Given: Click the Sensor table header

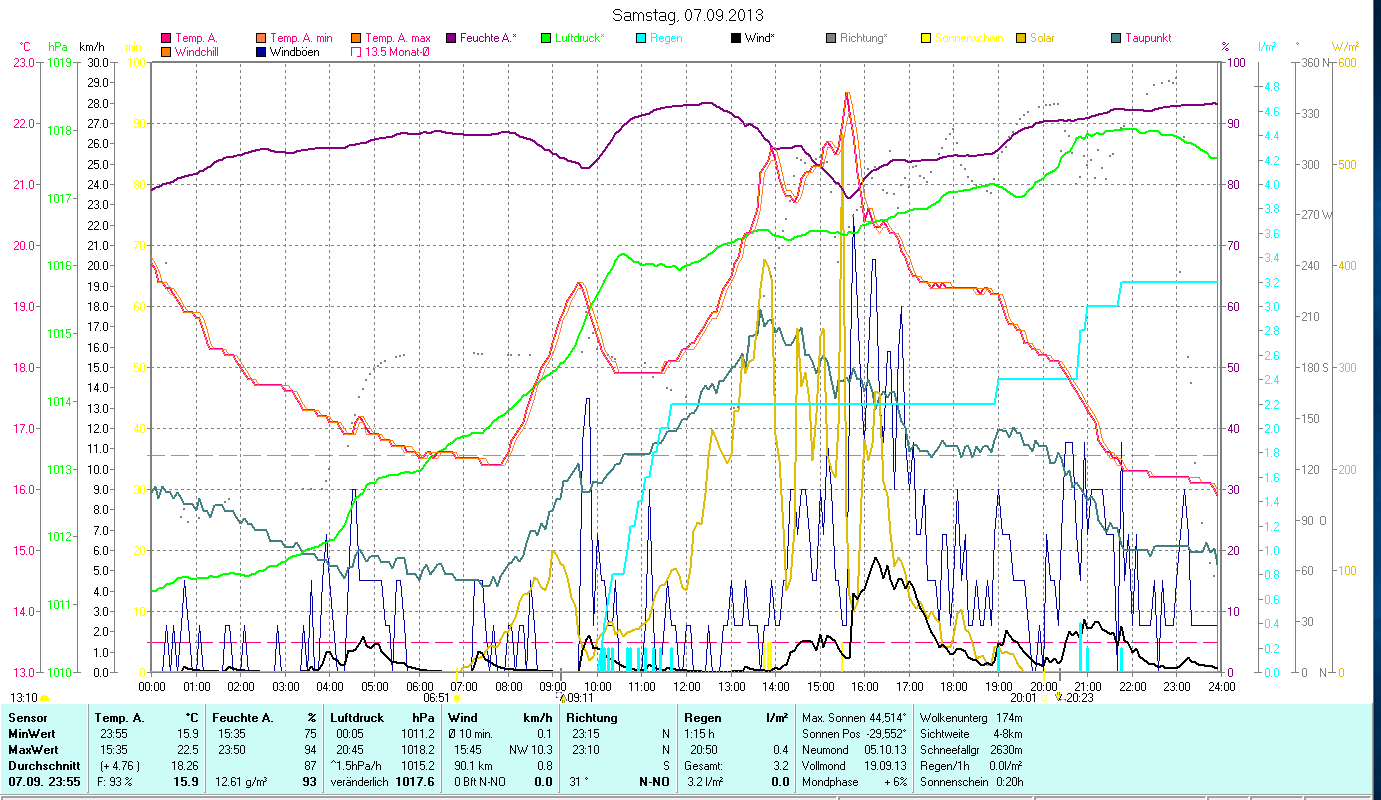Looking at the screenshot, I should (26, 718).
